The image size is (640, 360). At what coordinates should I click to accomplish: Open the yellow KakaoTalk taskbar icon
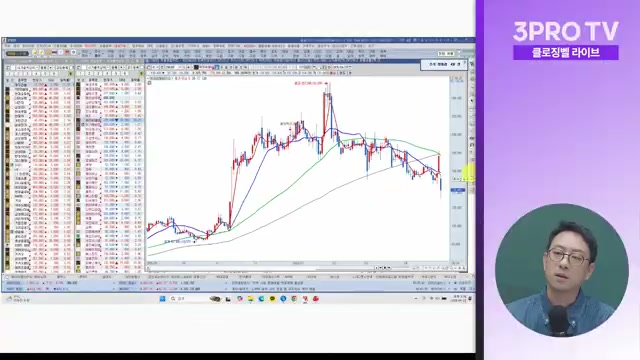click(x=272, y=299)
